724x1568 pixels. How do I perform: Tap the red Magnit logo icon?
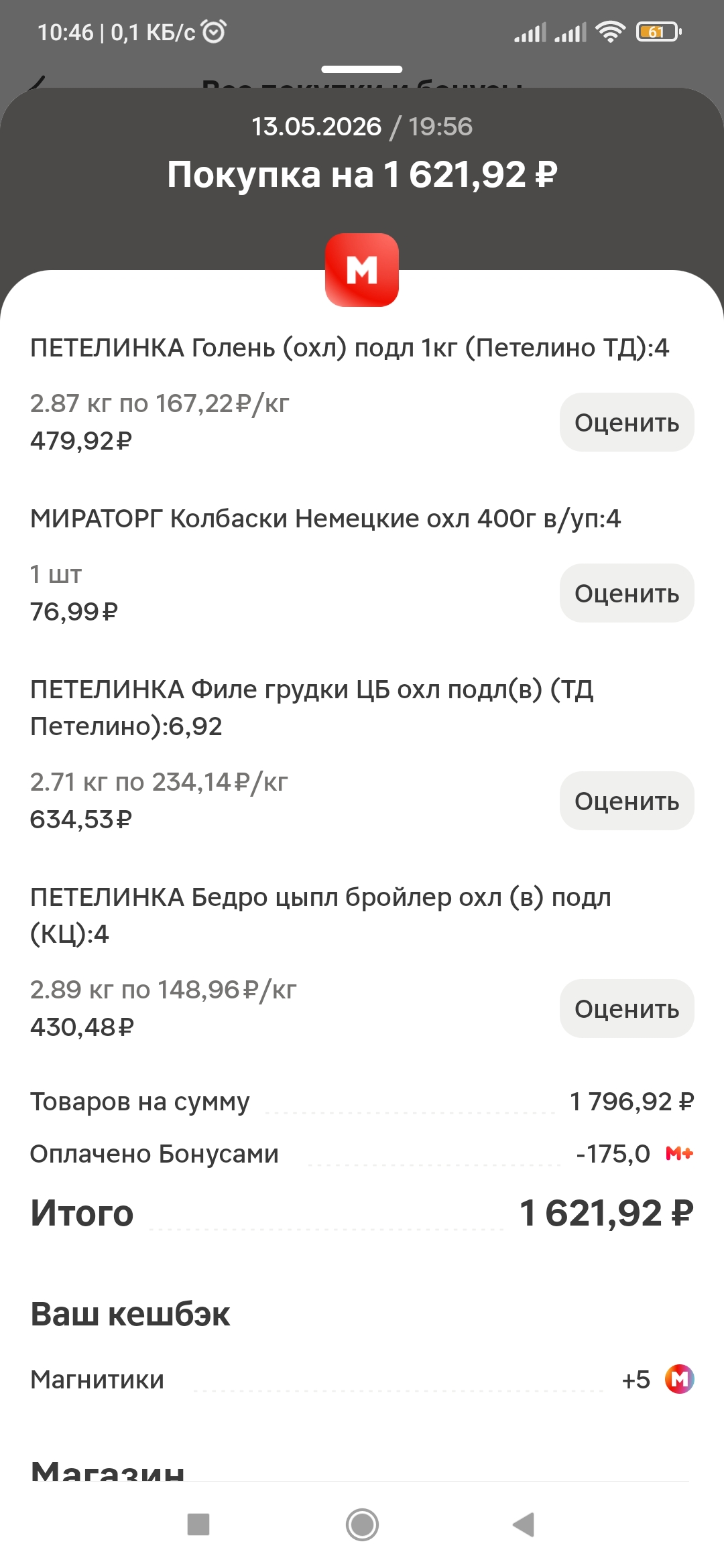[x=362, y=270]
